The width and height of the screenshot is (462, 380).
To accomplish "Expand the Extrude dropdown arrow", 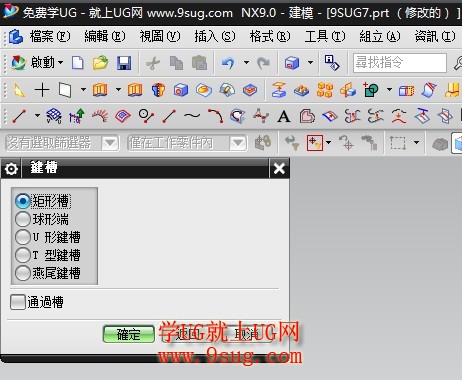I will (118, 89).
